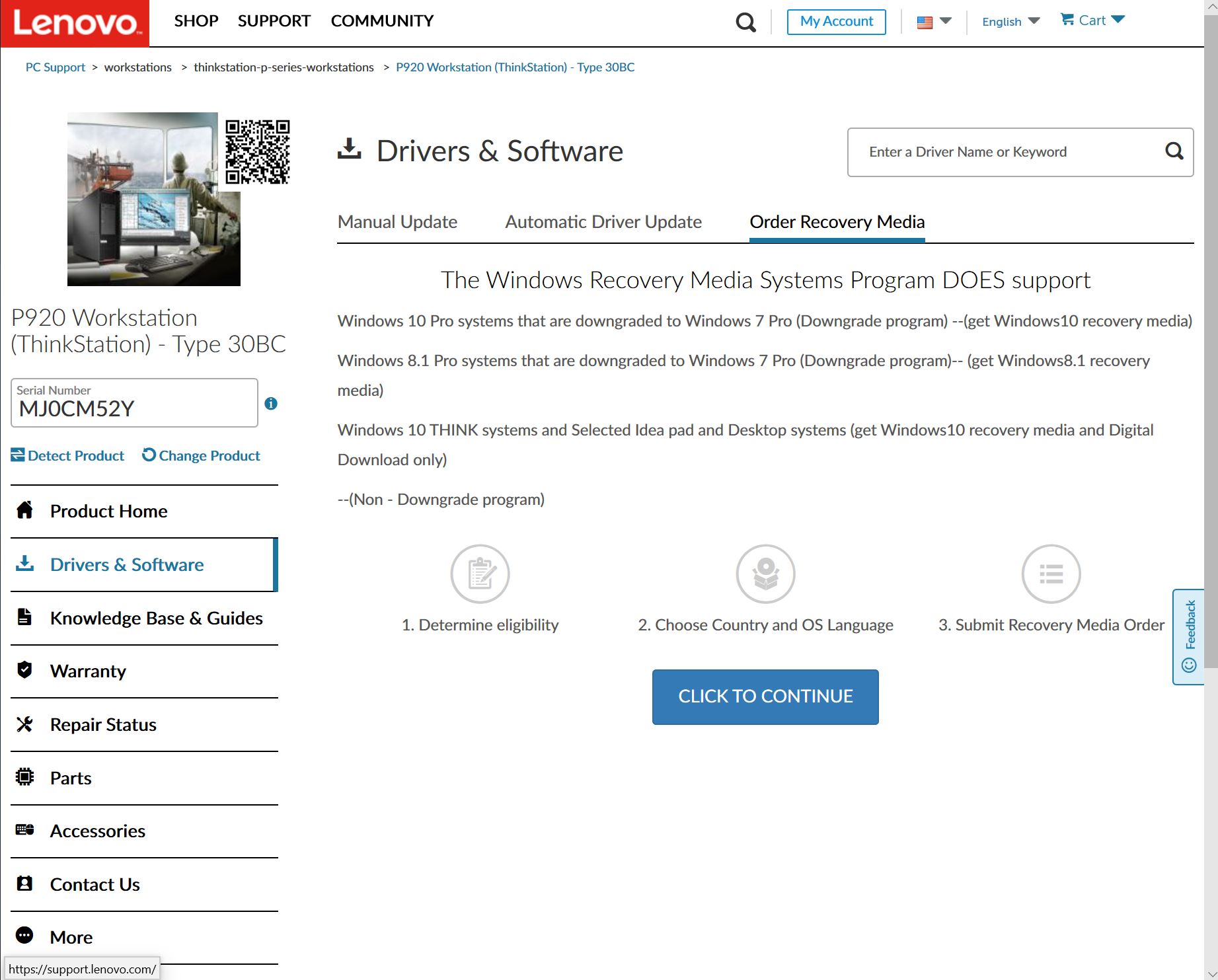1218x980 pixels.
Task: Open Warranty in the sidebar
Action: click(88, 671)
